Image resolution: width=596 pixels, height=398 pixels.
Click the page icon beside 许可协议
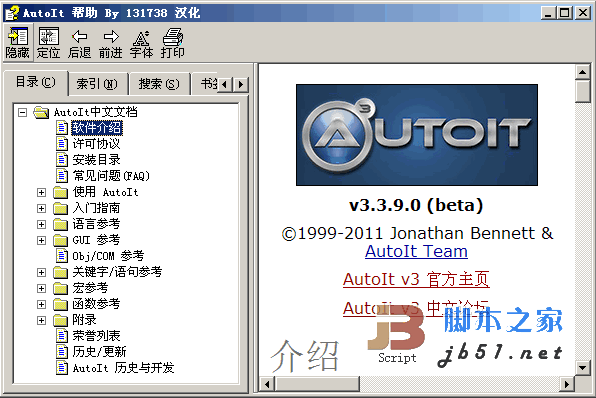click(x=62, y=144)
